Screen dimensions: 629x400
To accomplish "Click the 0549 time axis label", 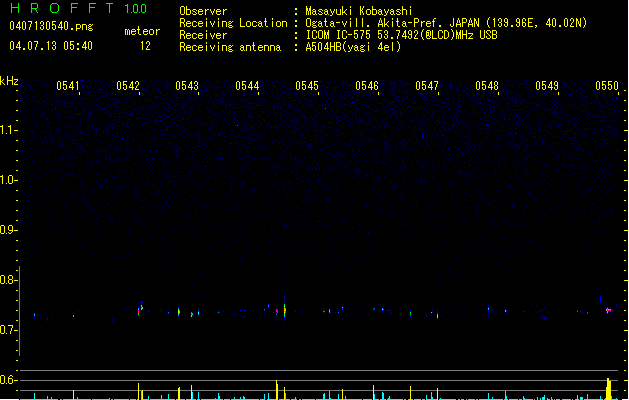I will pos(547,86).
